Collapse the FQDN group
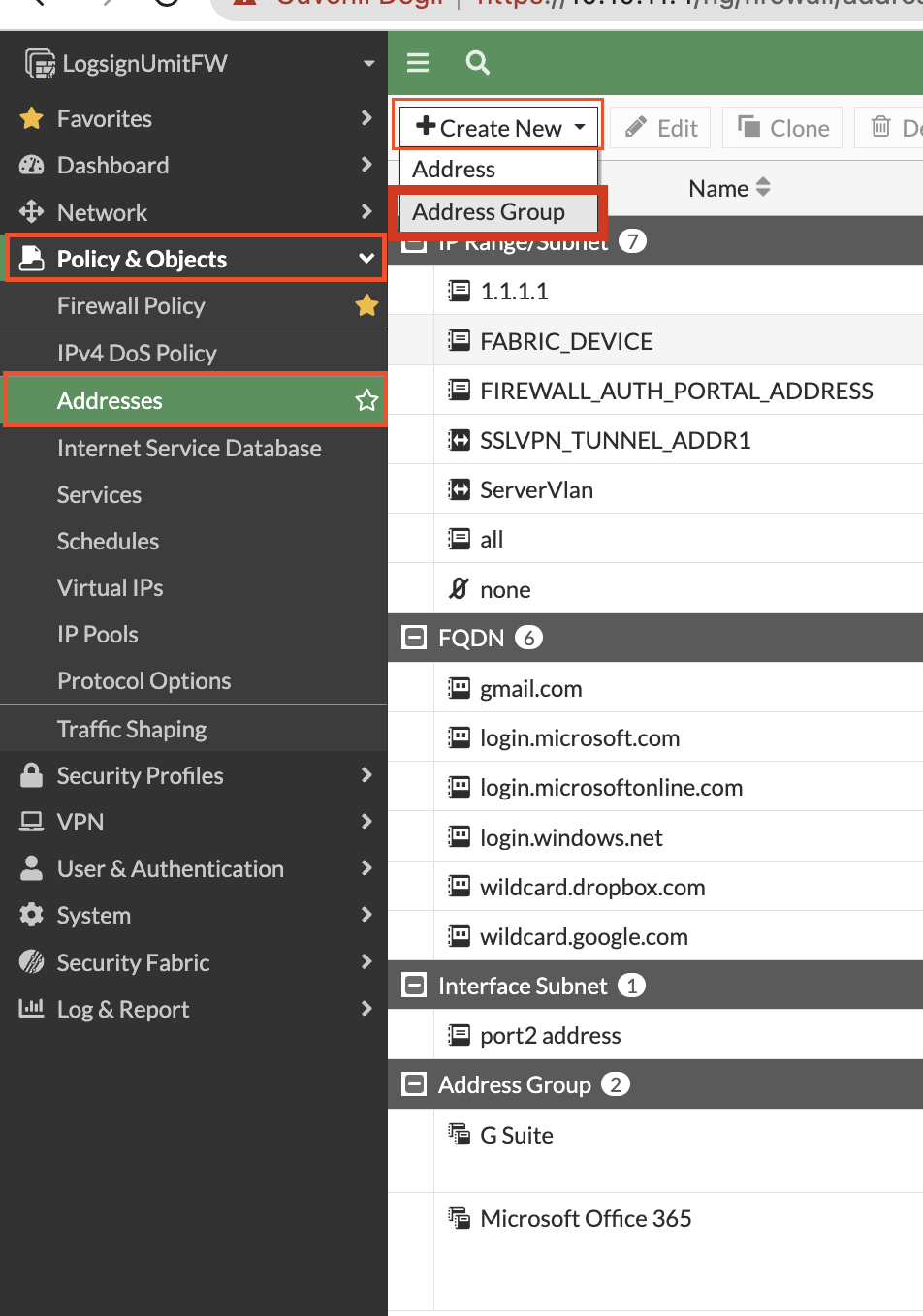923x1316 pixels. pyautogui.click(x=414, y=637)
